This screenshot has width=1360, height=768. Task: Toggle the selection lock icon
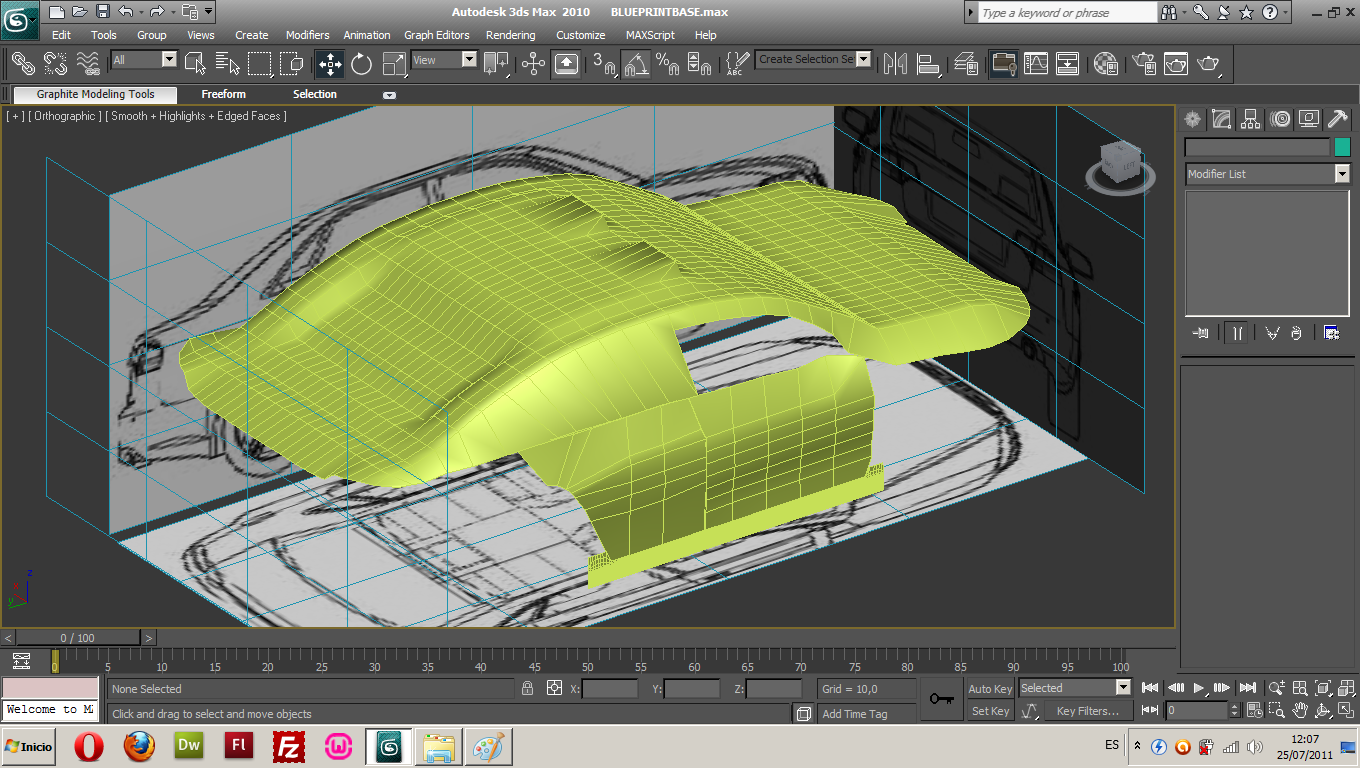point(527,688)
